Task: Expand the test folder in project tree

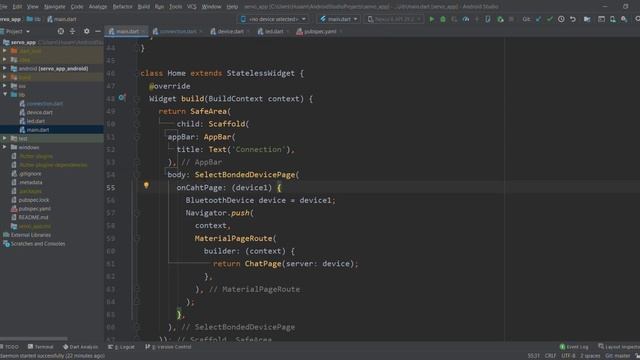Action: coord(4,138)
